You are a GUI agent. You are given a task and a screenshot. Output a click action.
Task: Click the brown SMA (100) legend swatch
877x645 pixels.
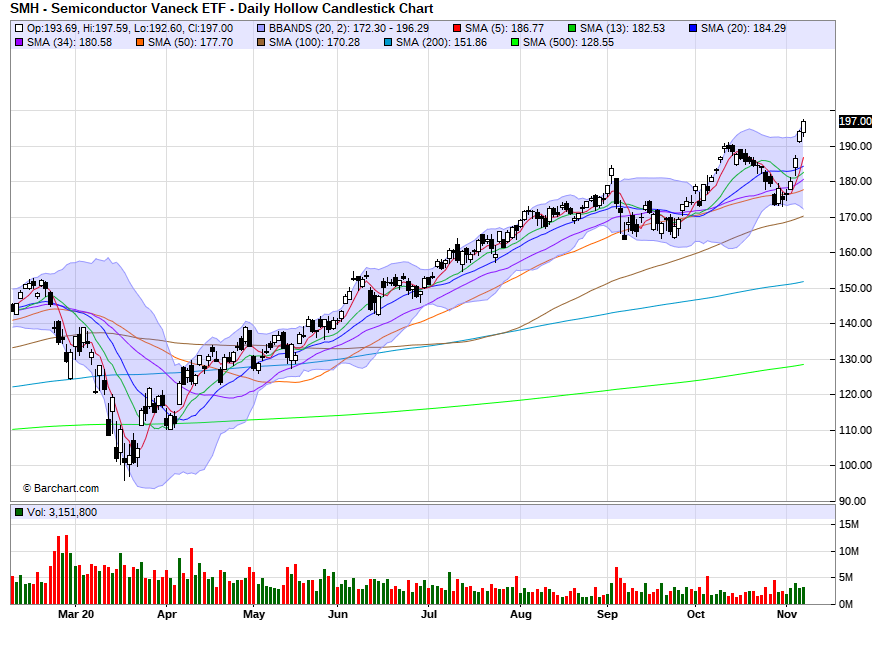coord(261,42)
